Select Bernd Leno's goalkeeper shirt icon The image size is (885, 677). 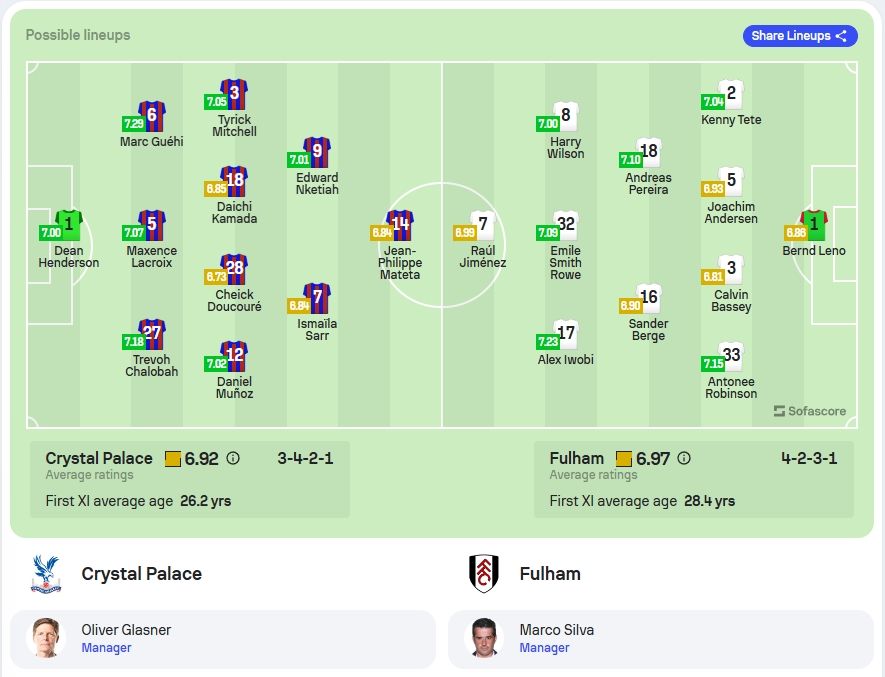(814, 225)
